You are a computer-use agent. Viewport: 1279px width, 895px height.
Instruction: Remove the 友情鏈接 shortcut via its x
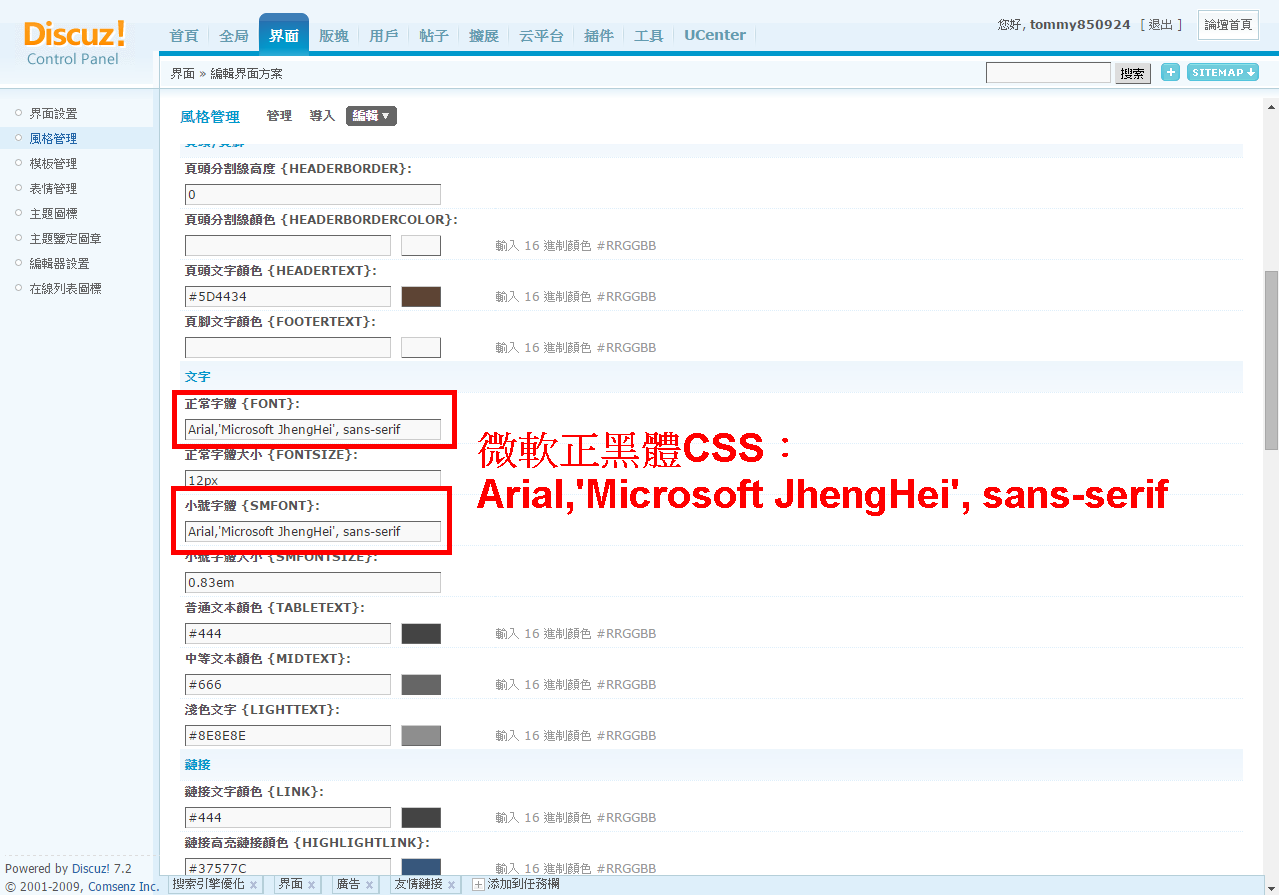point(452,885)
